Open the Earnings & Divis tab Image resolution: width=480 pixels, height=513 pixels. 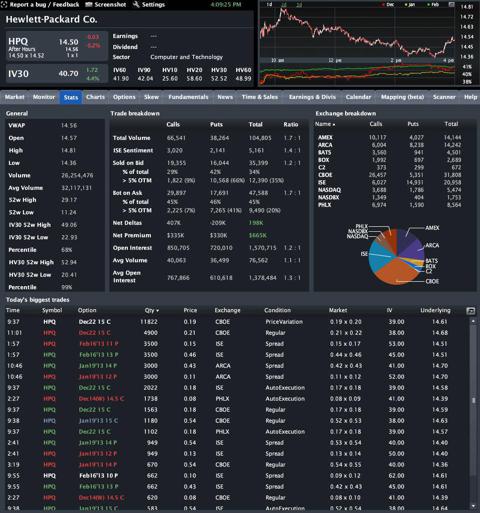312,97
